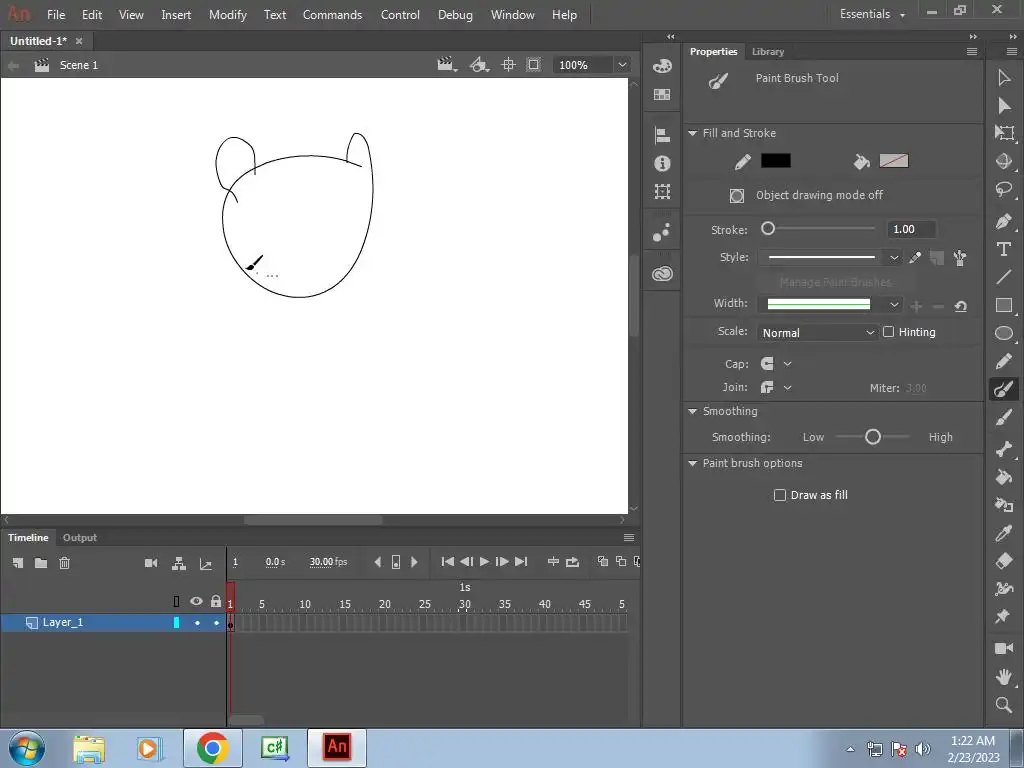The height and width of the screenshot is (768, 1024).
Task: Open Google Chrome from the taskbar
Action: click(x=212, y=747)
